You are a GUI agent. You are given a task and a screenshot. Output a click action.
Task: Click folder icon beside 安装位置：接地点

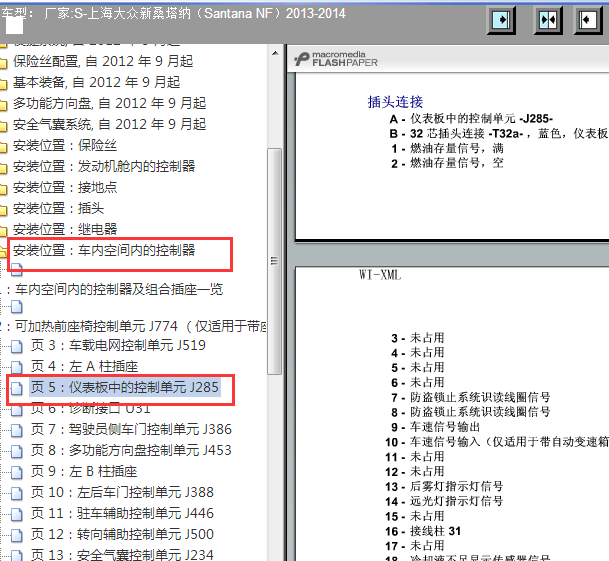pyautogui.click(x=3, y=189)
